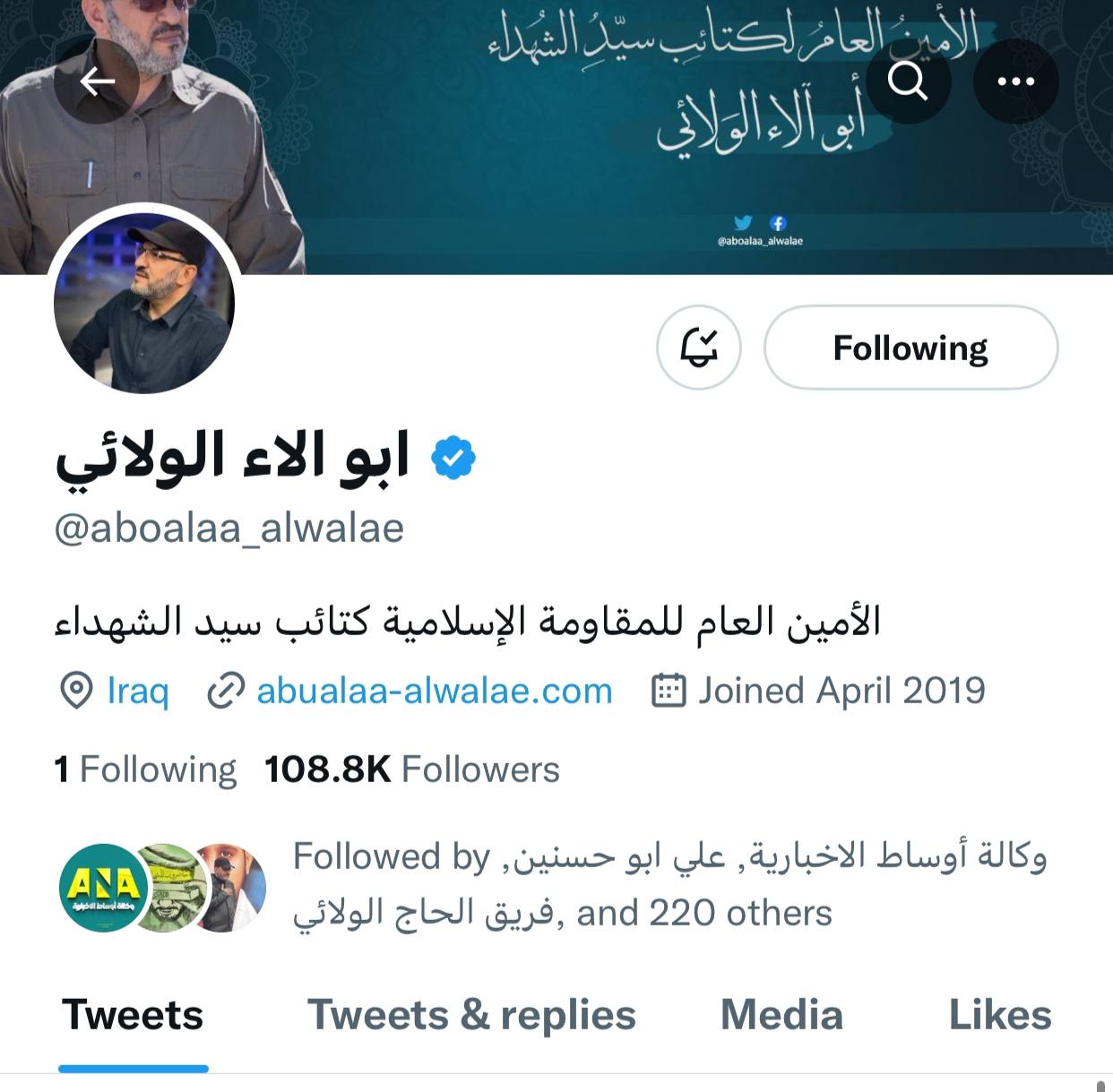Click the calendar icon near Joined date
This screenshot has width=1113, height=1092.
[669, 691]
